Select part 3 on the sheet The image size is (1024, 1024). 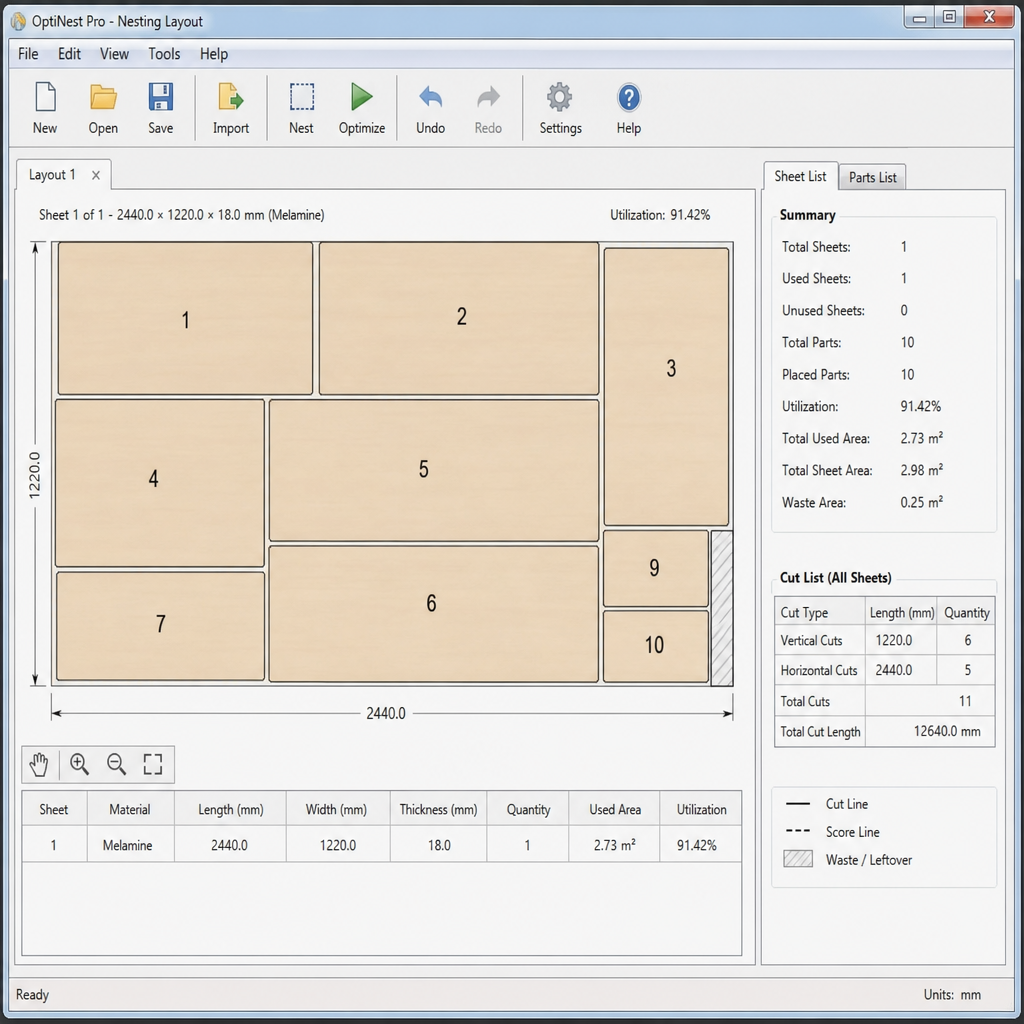(x=666, y=386)
